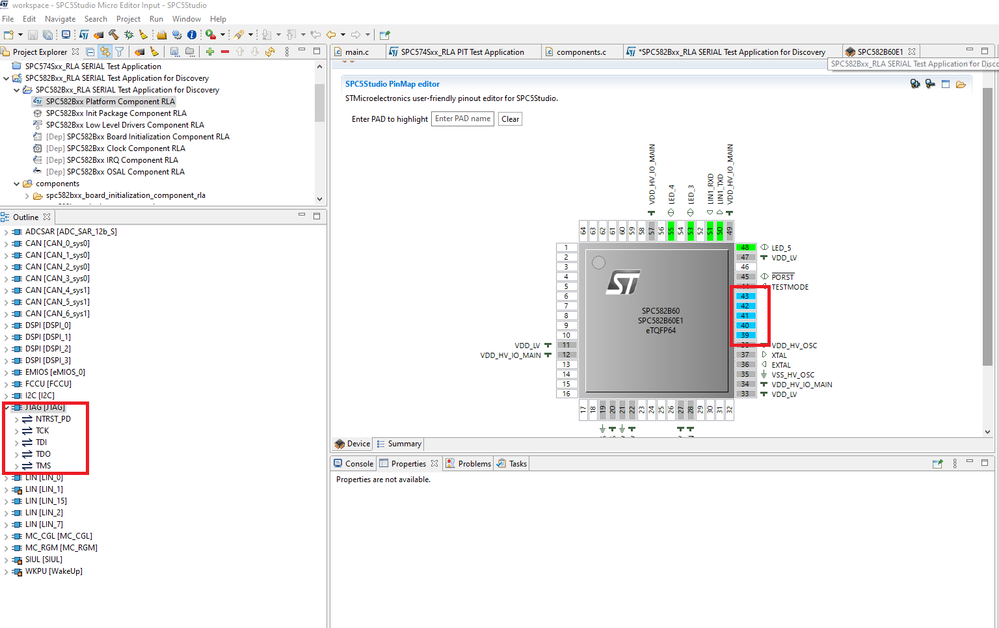Select SPC582Bxx Platform Component RLA
This screenshot has height=628, width=999.
click(x=110, y=102)
